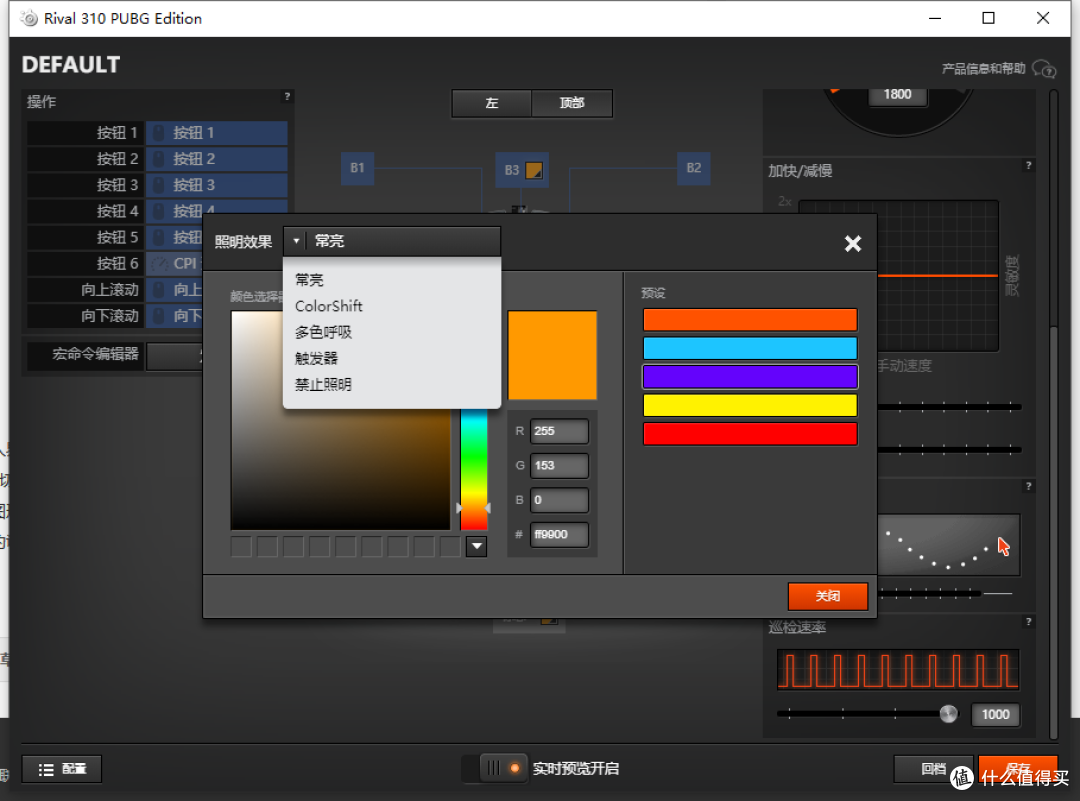Minimize the Rival 310 window
The image size is (1080, 801).
coord(935,18)
